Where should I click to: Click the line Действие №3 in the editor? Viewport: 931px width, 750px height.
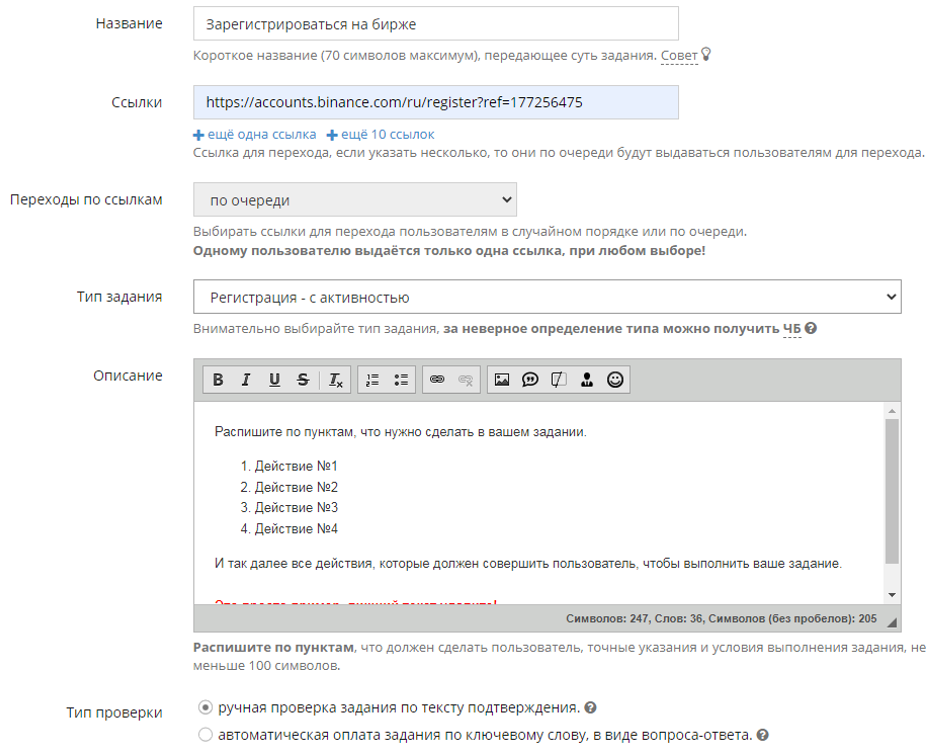click(296, 508)
